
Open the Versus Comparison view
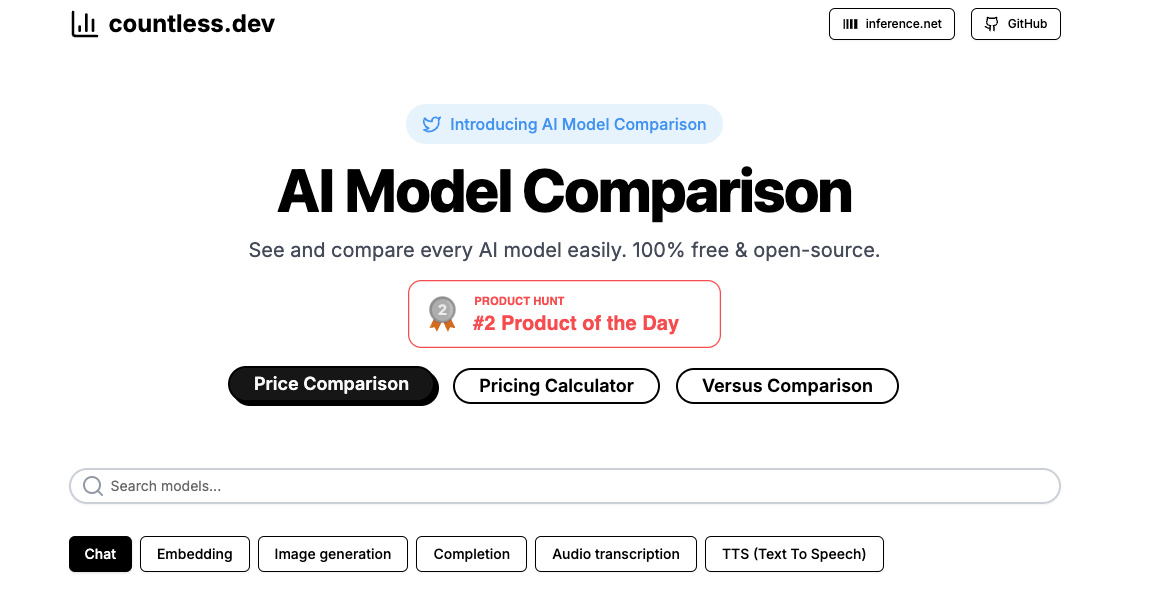pos(787,386)
